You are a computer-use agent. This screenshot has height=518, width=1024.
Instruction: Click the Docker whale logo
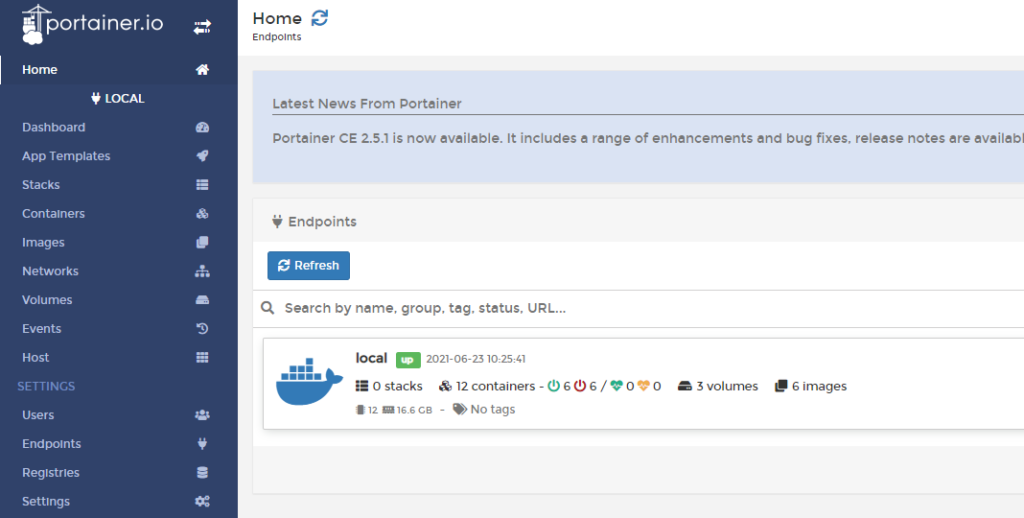click(309, 386)
